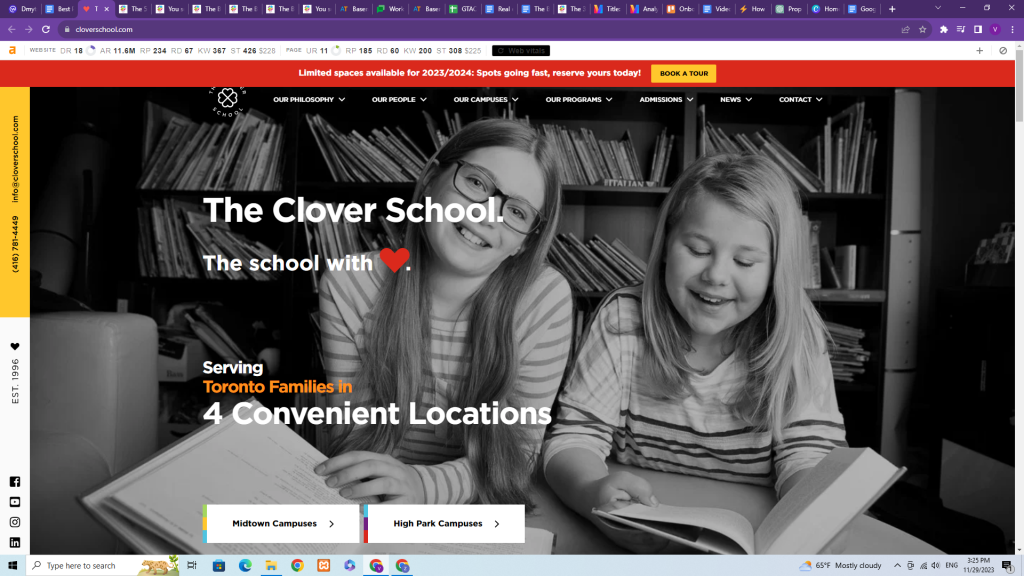Open the Extensions puzzle-piece icon
The height and width of the screenshot is (576, 1024).
pos(944,29)
